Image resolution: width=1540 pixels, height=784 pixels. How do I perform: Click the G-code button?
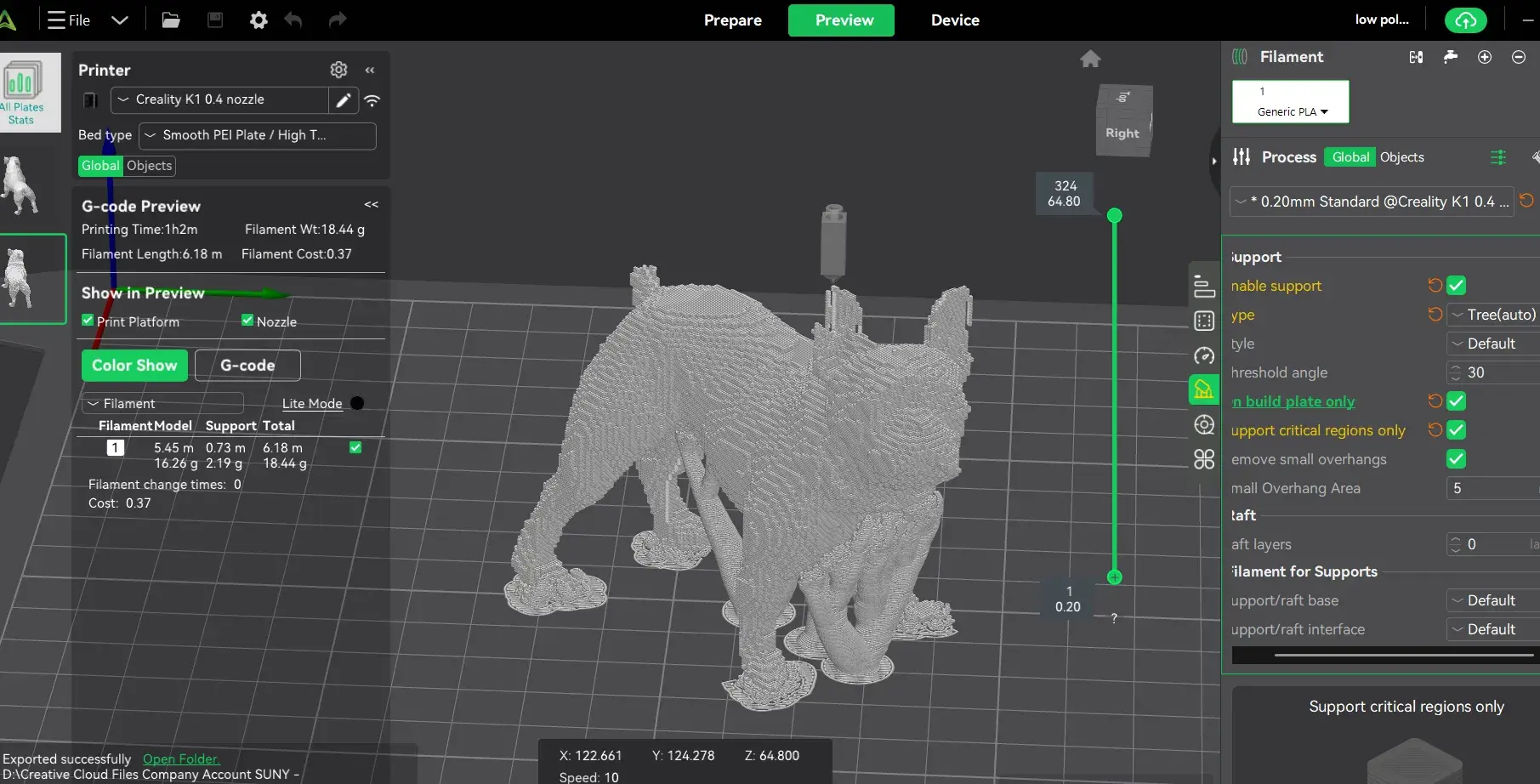point(247,366)
